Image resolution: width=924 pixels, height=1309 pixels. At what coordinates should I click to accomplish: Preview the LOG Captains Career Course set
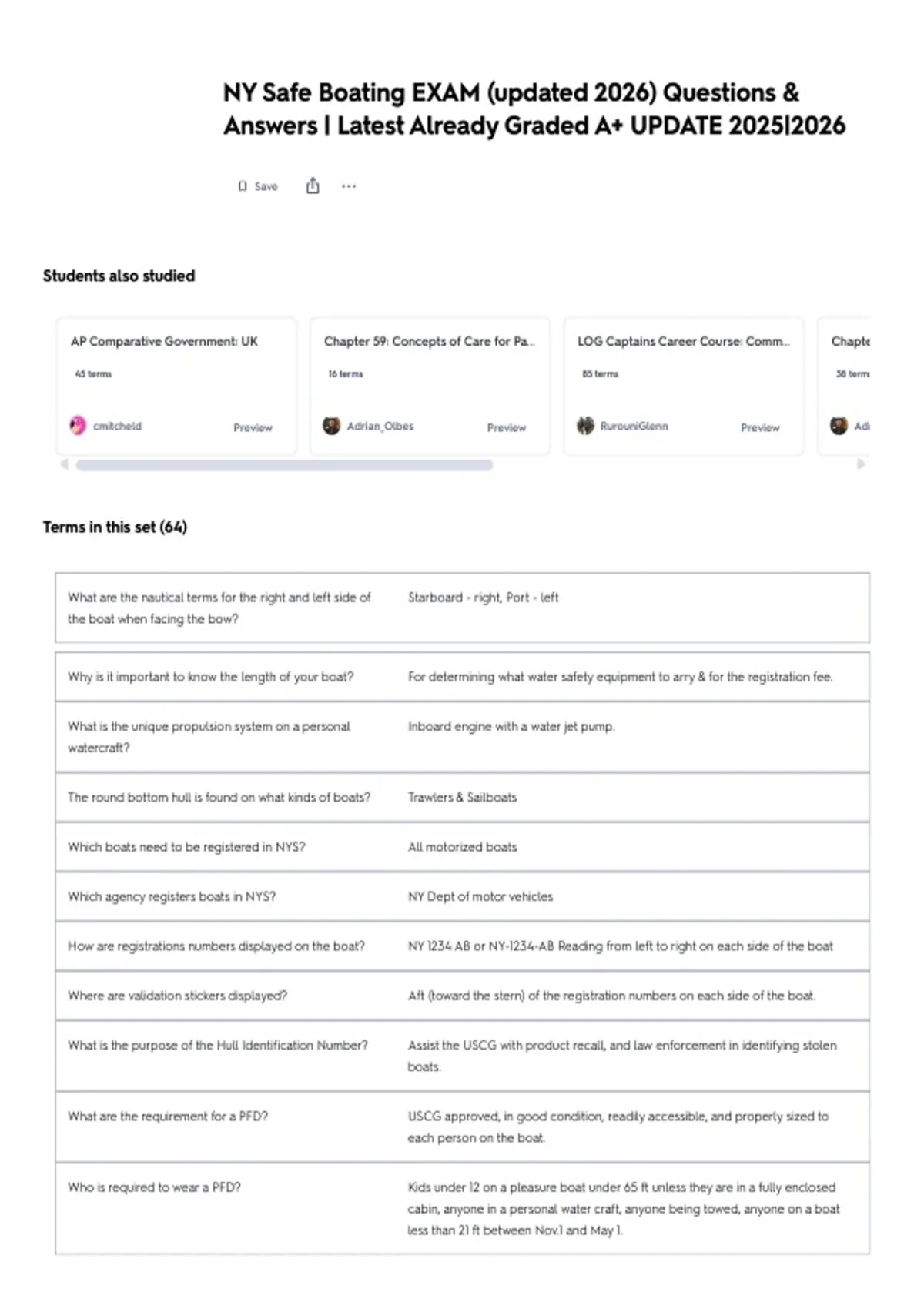760,427
